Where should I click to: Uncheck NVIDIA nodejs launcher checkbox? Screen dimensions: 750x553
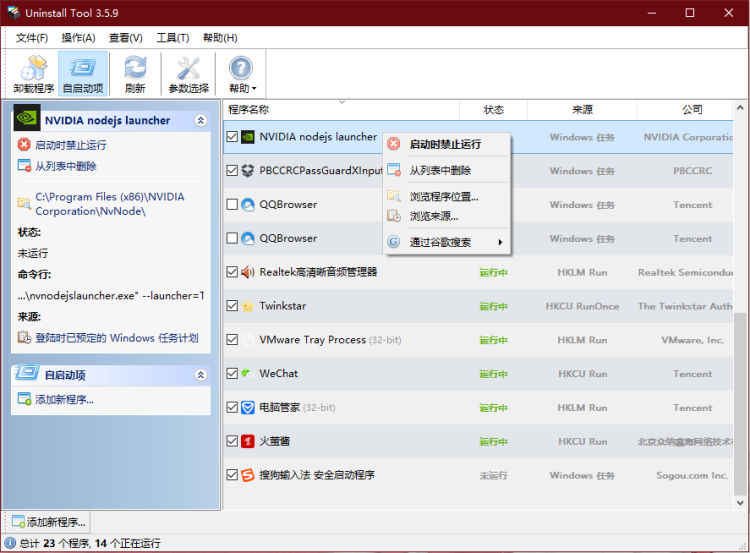(x=232, y=137)
